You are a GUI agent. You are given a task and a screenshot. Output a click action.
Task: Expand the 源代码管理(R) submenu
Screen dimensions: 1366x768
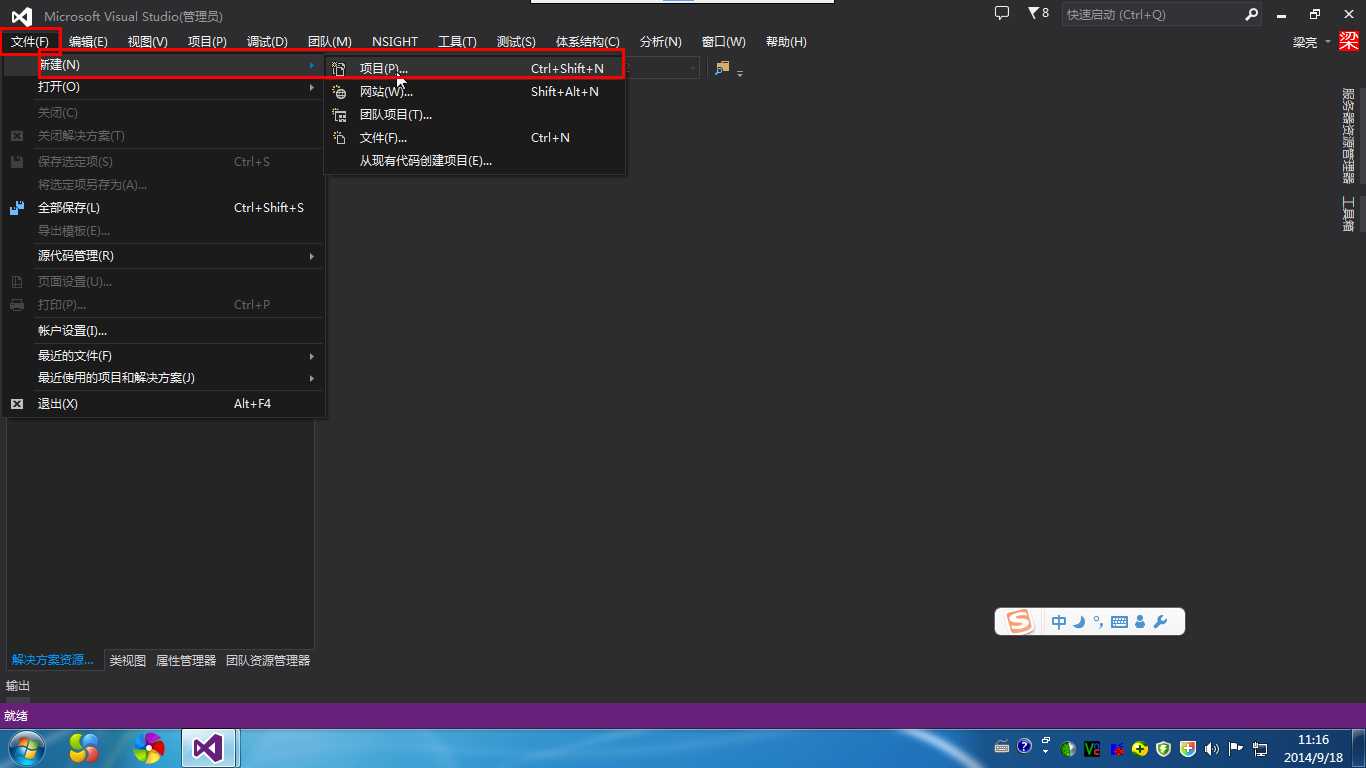coord(164,256)
